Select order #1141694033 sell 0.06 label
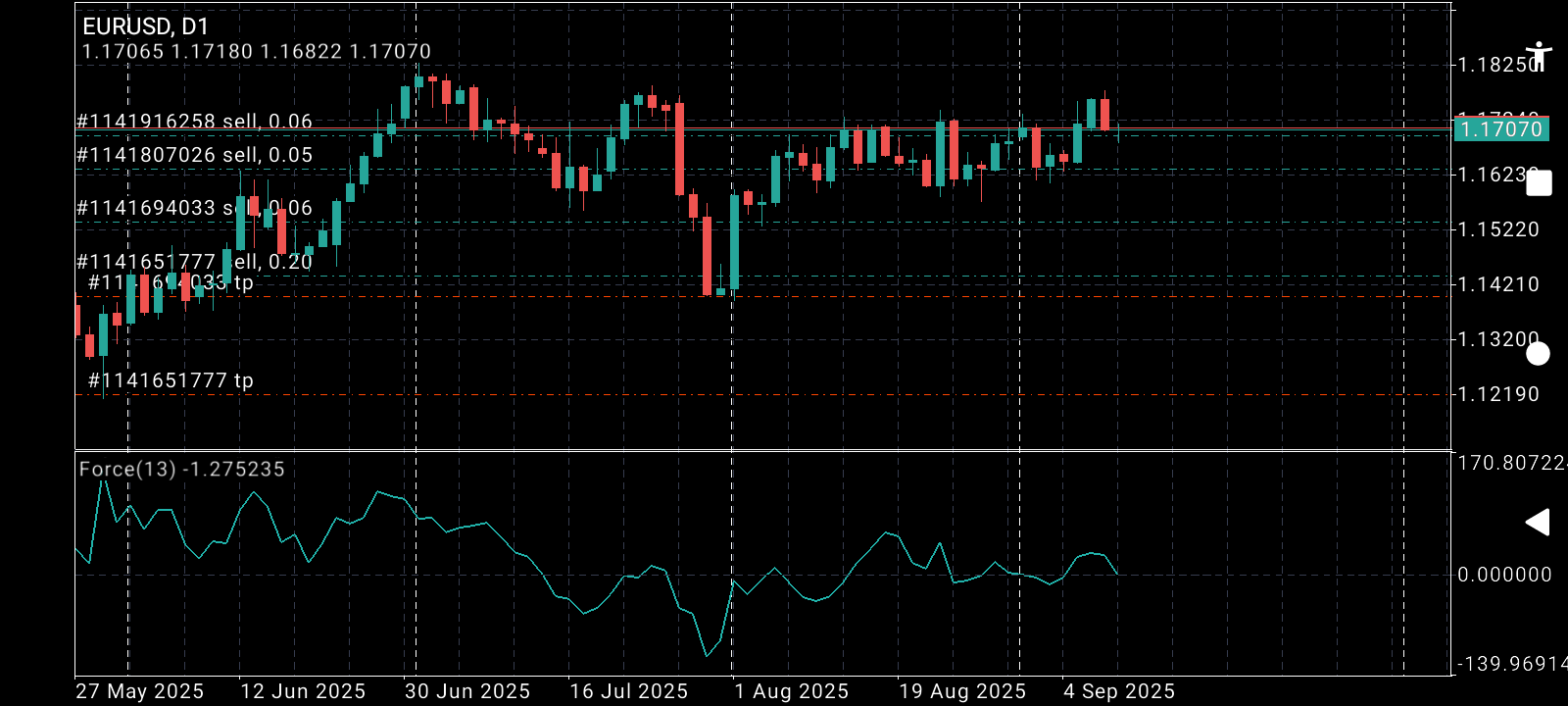The width and height of the screenshot is (1568, 706). coord(194,208)
